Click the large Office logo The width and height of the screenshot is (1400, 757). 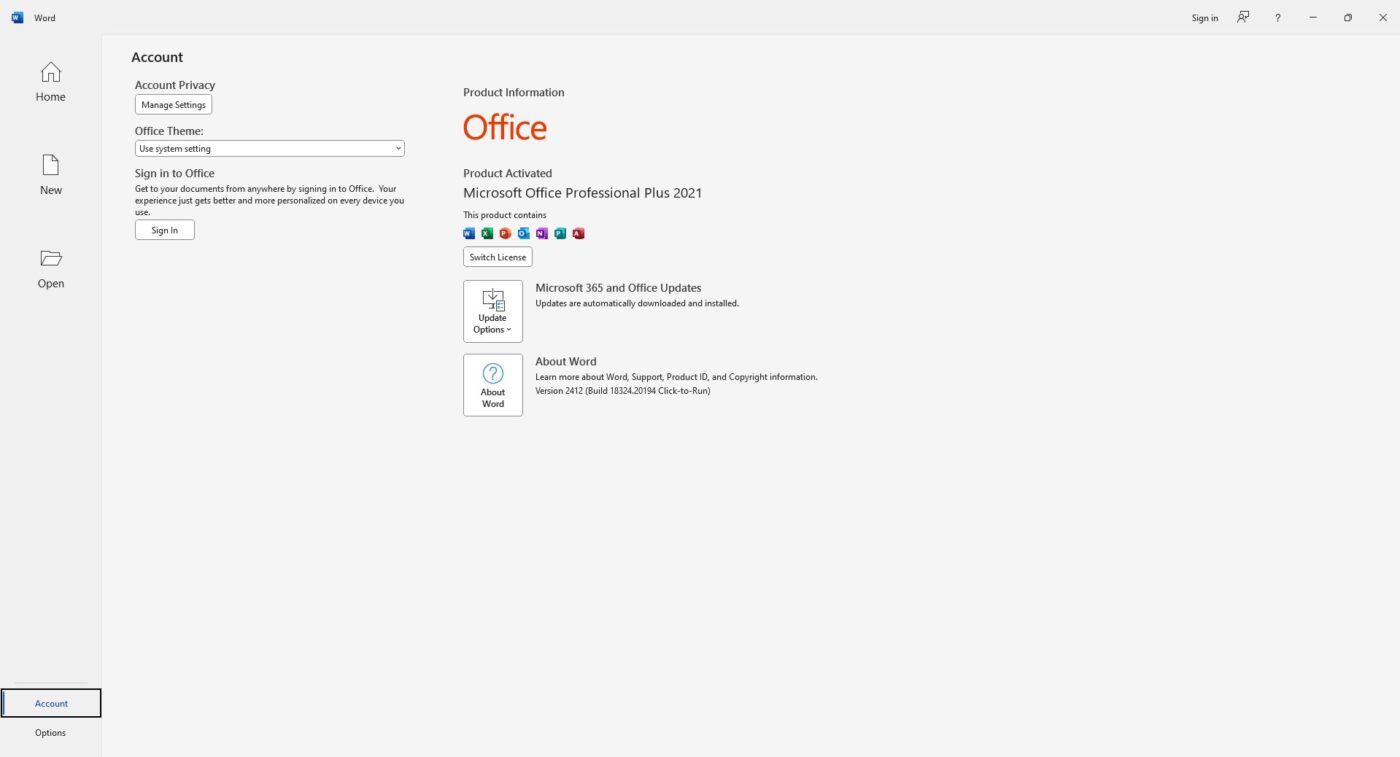click(505, 127)
